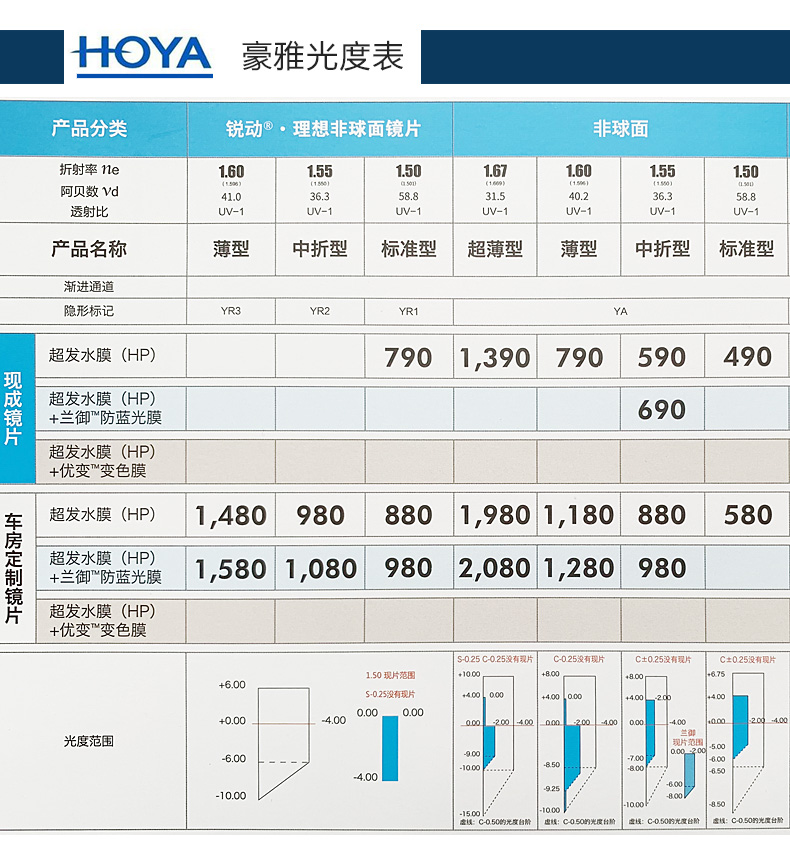Click the 透射比 row label
Viewport: 790px width, 865px height.
coord(89,211)
